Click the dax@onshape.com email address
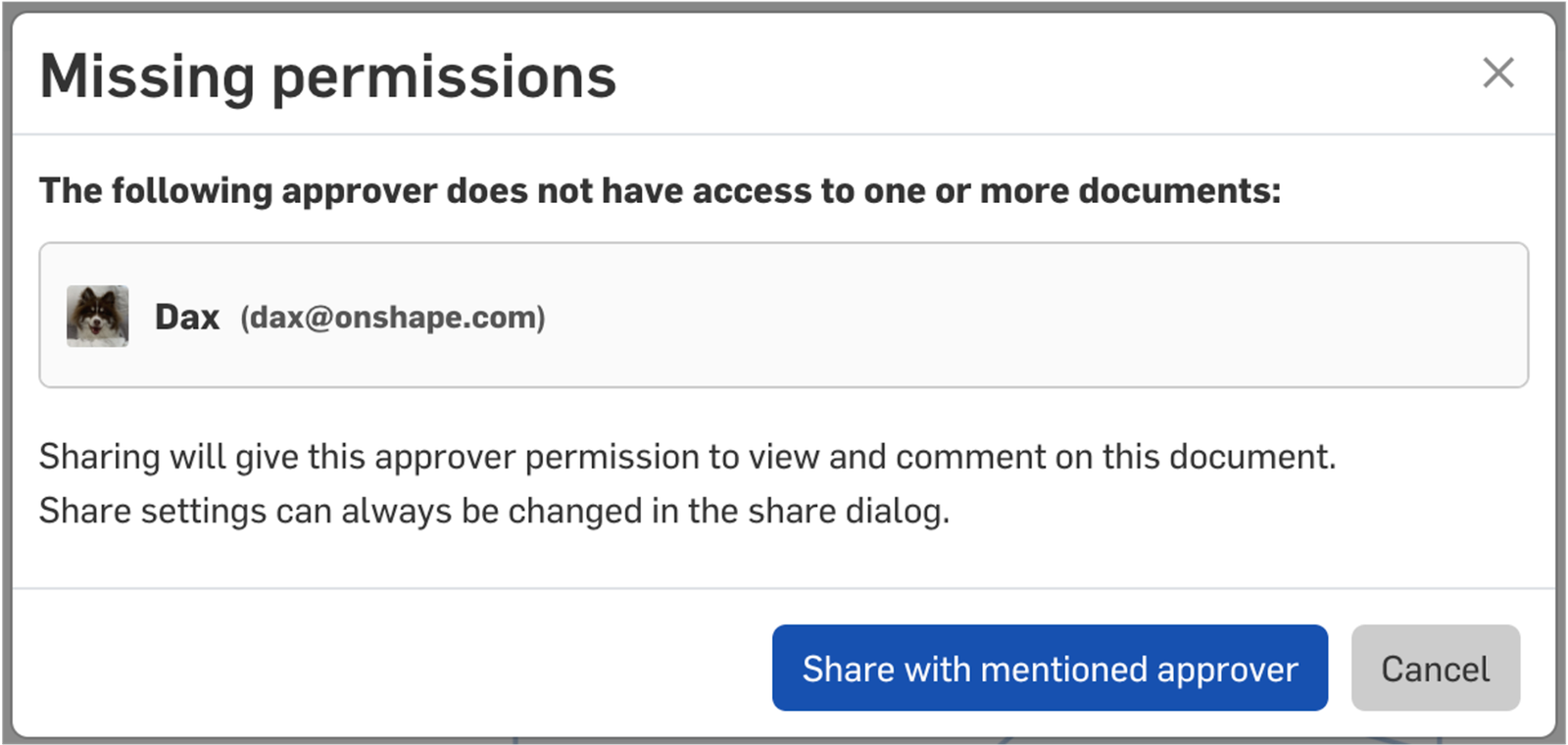 (x=393, y=317)
